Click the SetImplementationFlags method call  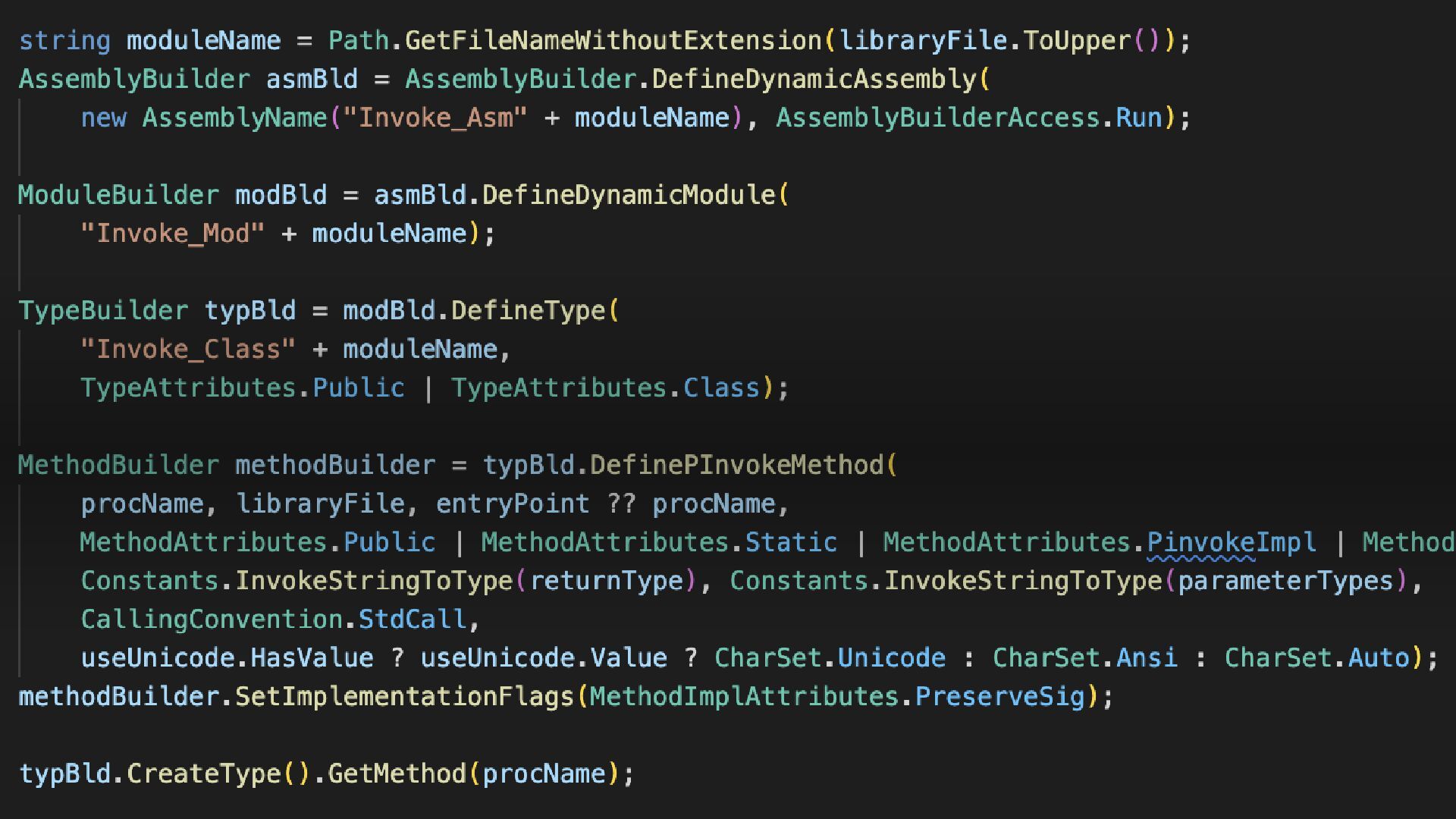click(404, 697)
